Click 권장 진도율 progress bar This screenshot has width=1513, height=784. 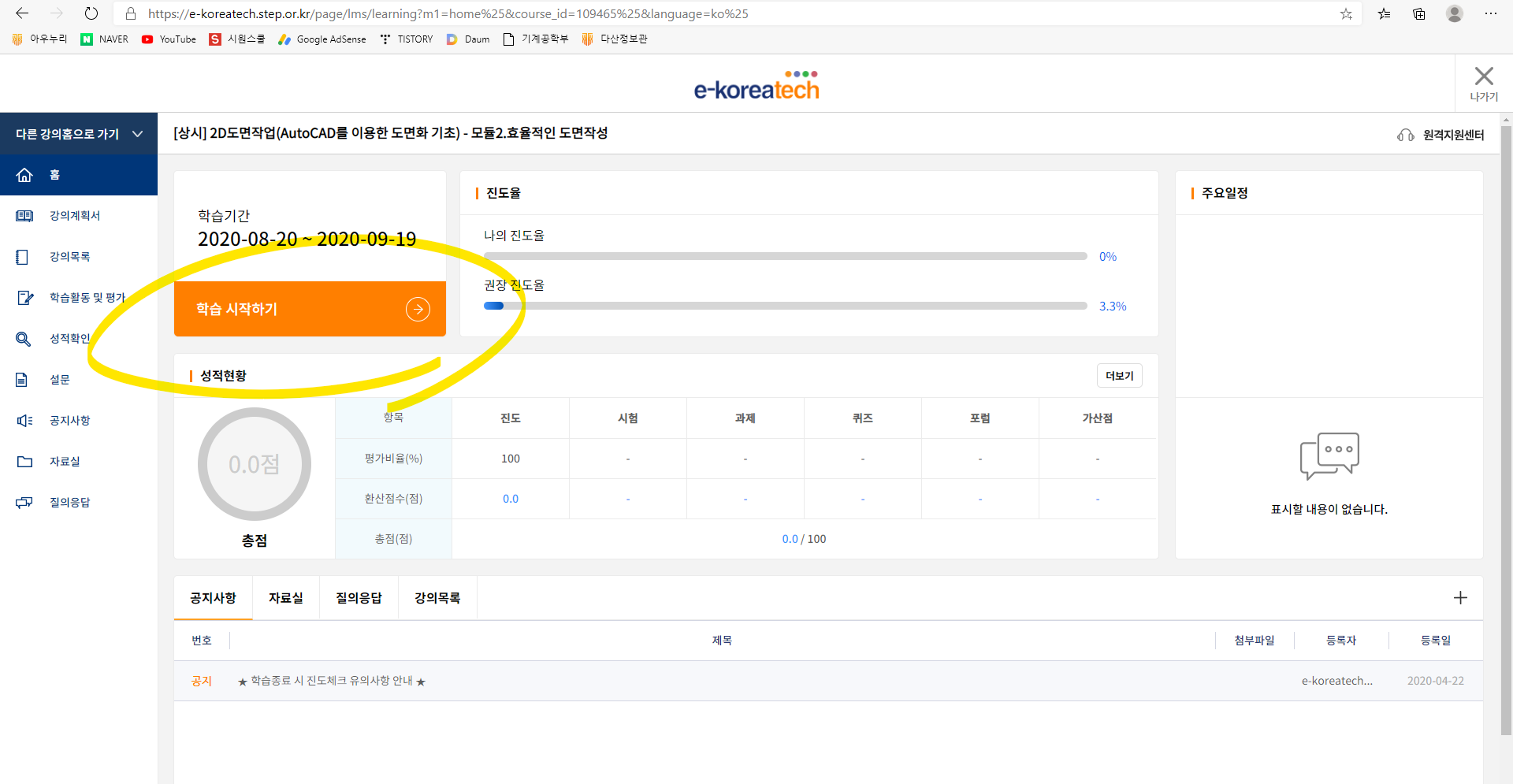786,306
